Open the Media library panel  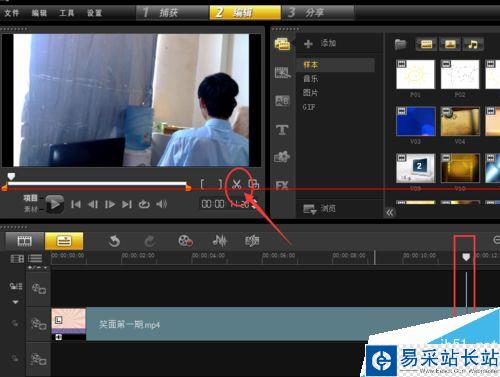coord(282,44)
